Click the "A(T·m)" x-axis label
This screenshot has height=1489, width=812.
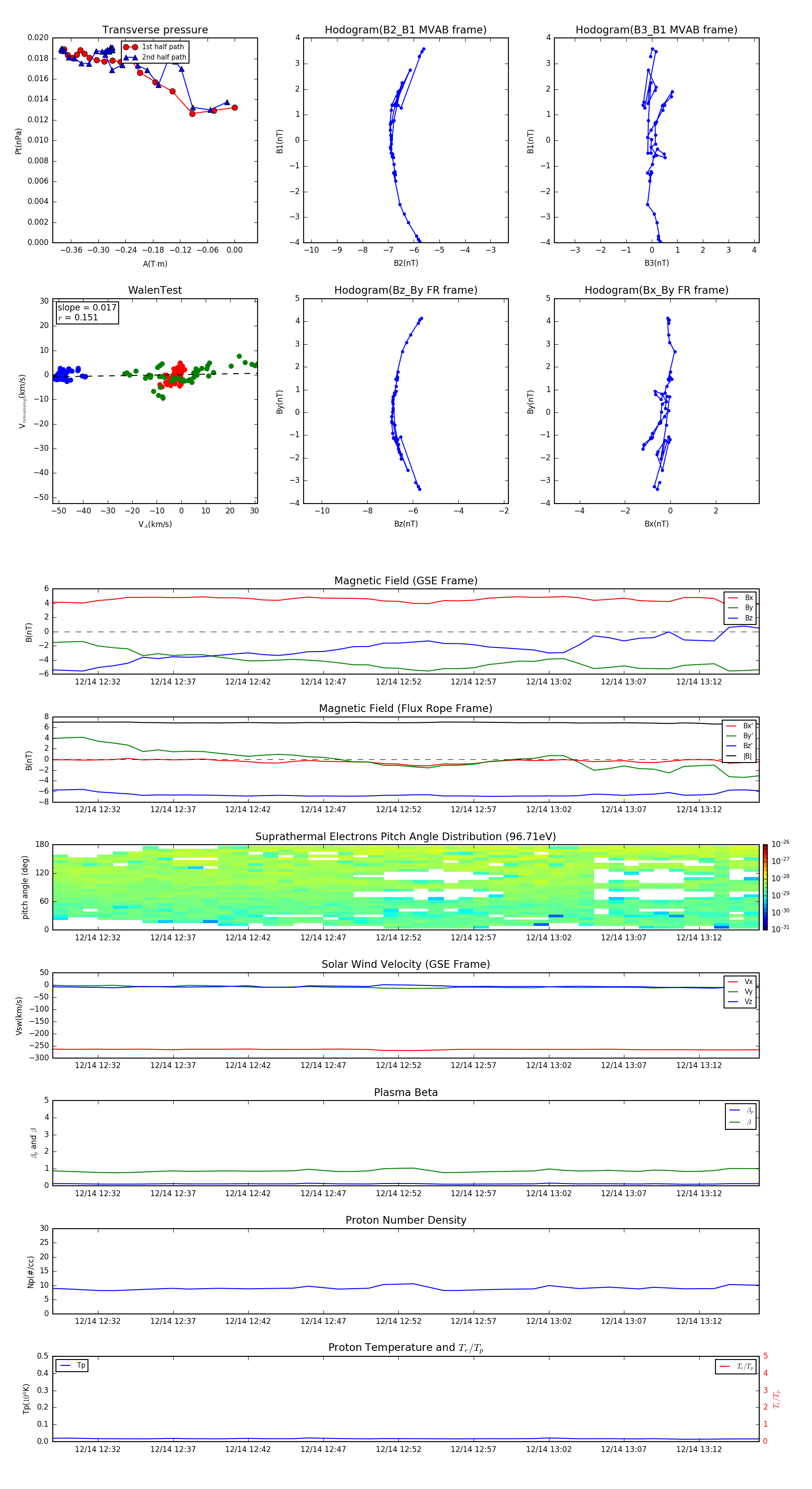[x=155, y=264]
